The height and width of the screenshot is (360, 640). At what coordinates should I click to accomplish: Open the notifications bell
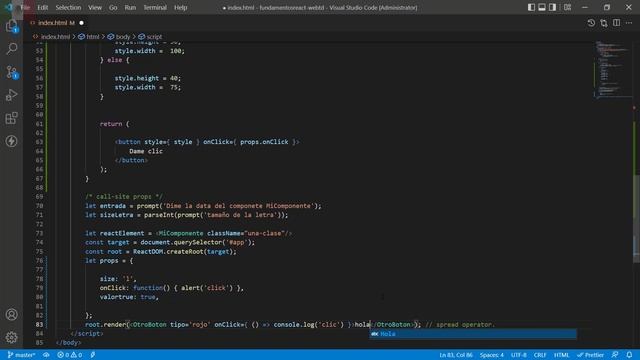(x=629, y=355)
